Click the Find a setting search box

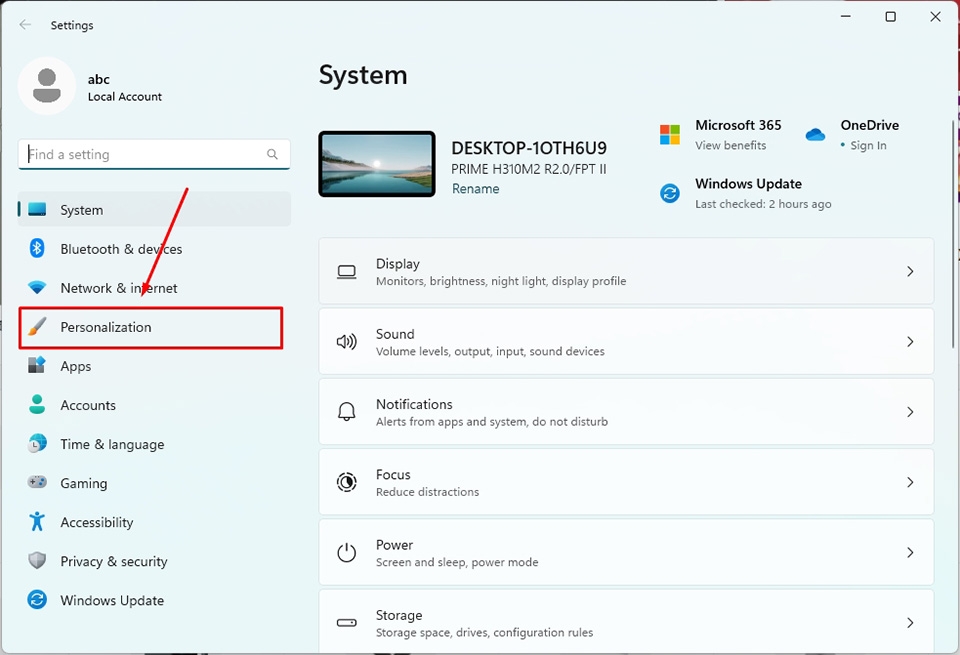coord(154,154)
